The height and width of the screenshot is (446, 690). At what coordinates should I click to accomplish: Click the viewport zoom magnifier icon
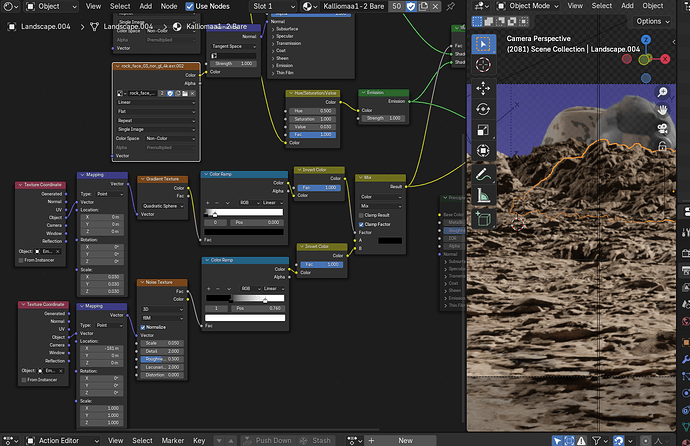(x=662, y=92)
